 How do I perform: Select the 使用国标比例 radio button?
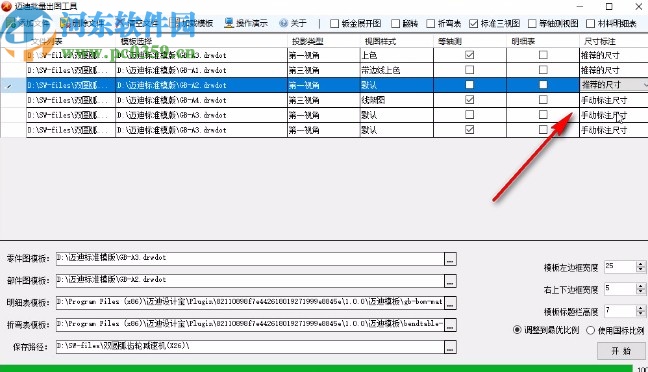click(590, 330)
